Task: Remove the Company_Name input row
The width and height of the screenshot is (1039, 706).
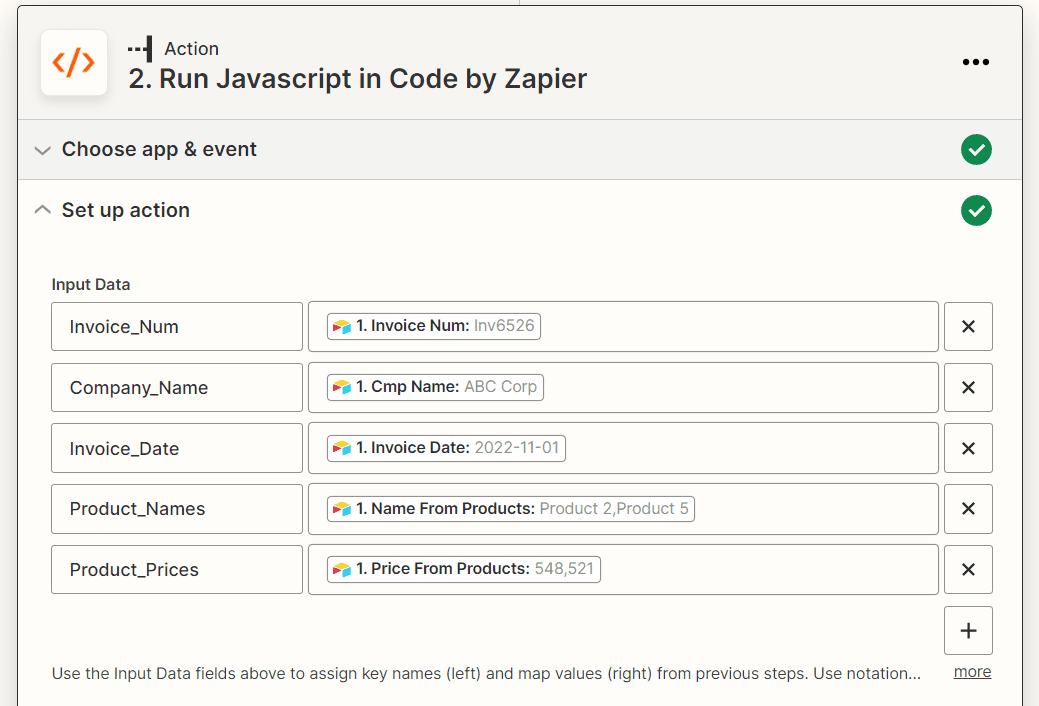Action: (x=968, y=387)
